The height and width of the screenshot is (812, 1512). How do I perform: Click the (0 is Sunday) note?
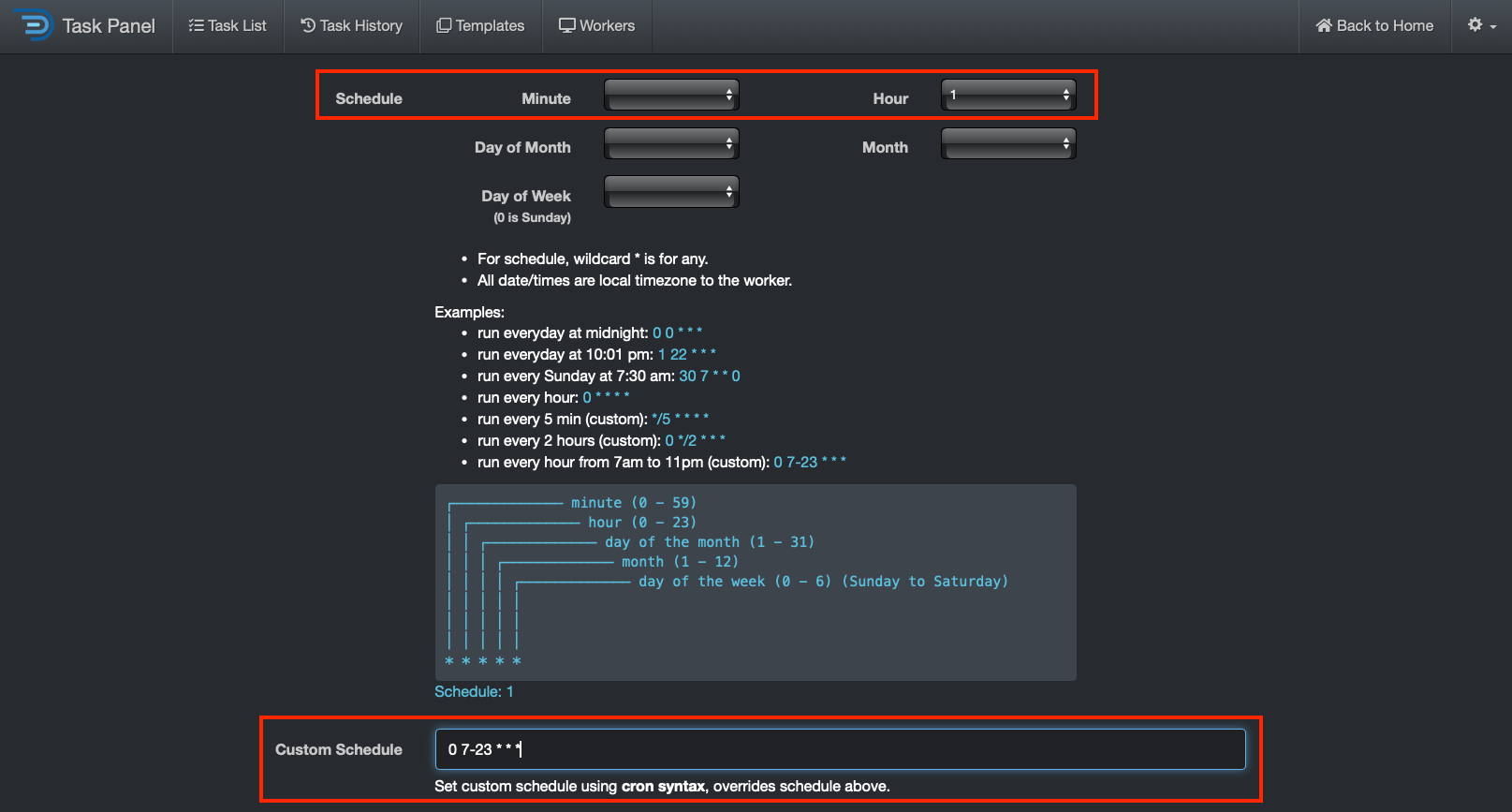coord(532,217)
